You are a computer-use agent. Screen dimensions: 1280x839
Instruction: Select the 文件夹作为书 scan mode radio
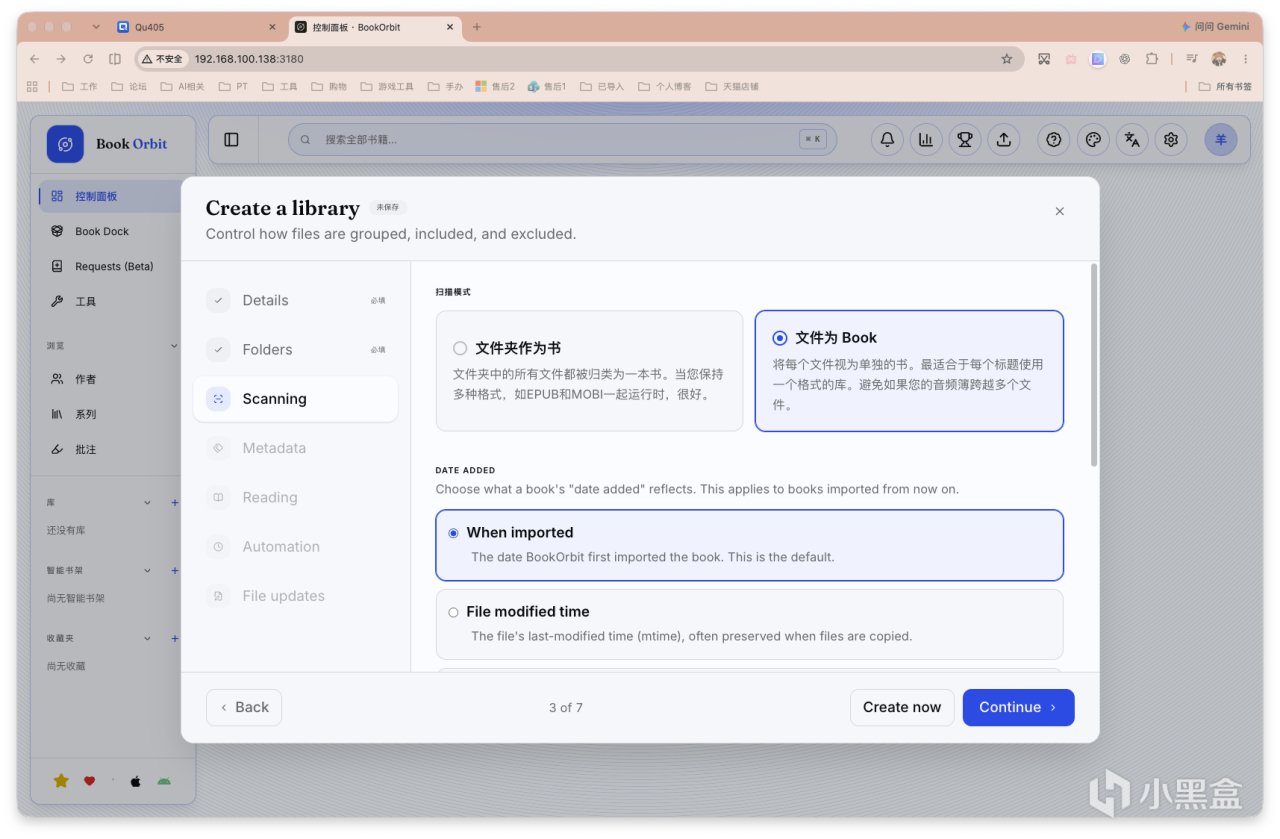589,371
